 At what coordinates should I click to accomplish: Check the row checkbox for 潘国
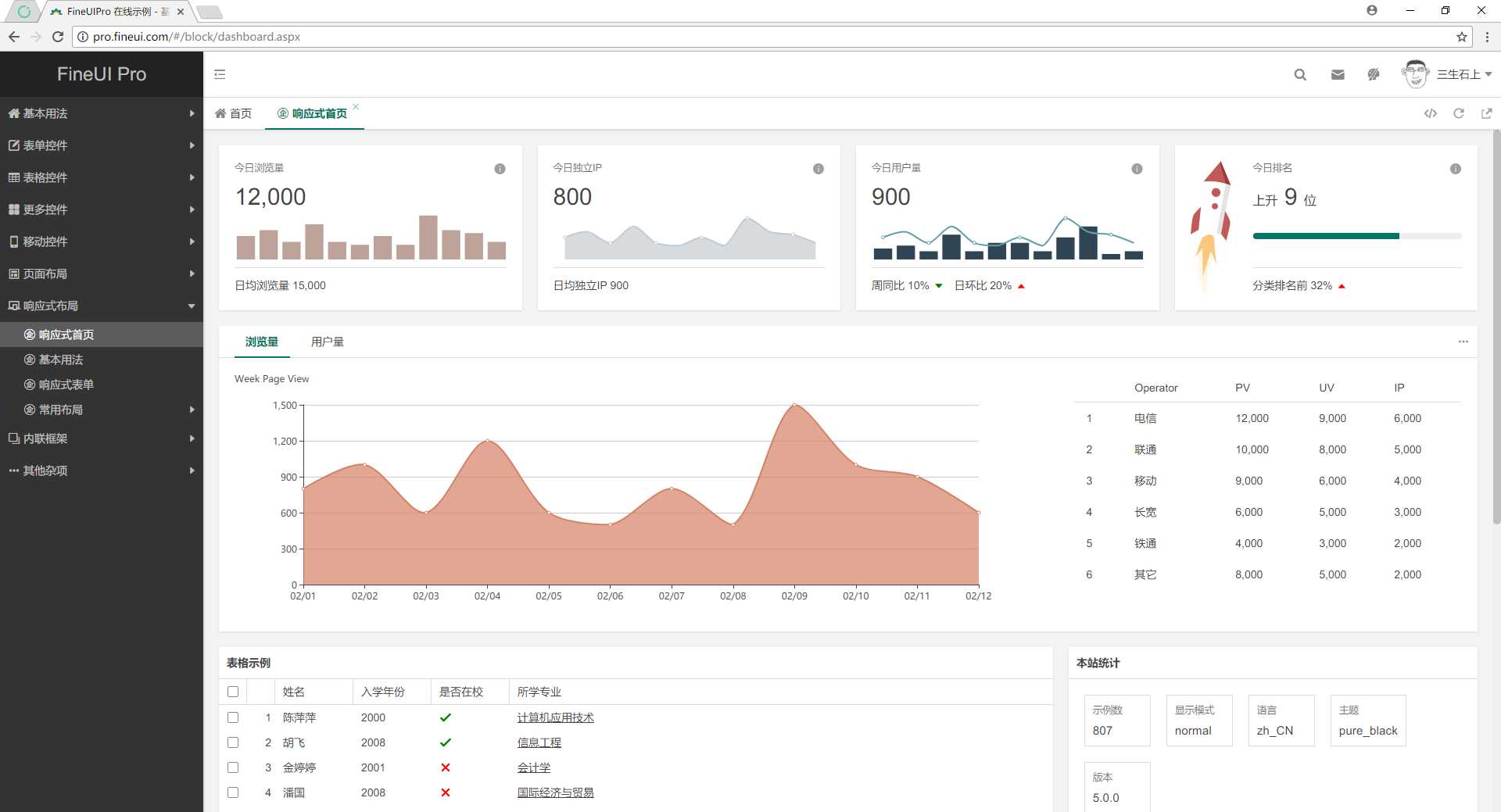233,792
